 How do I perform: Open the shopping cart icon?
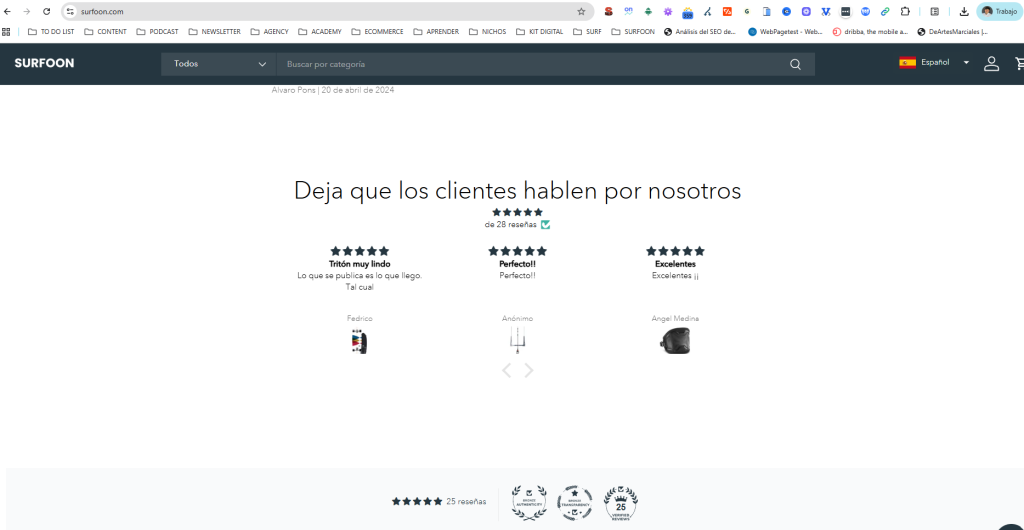pyautogui.click(x=1019, y=64)
